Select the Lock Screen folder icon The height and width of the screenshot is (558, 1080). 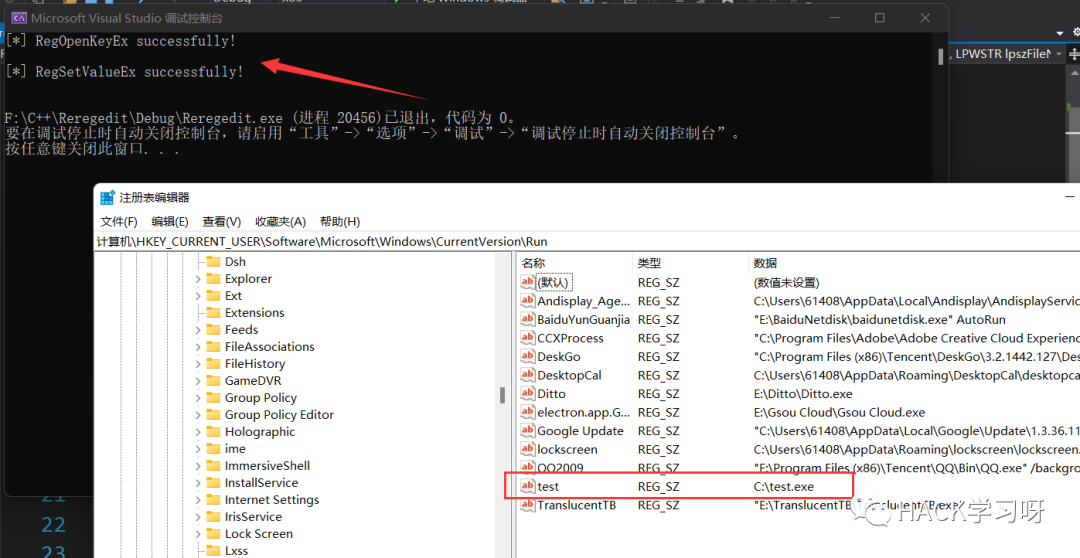coord(213,534)
